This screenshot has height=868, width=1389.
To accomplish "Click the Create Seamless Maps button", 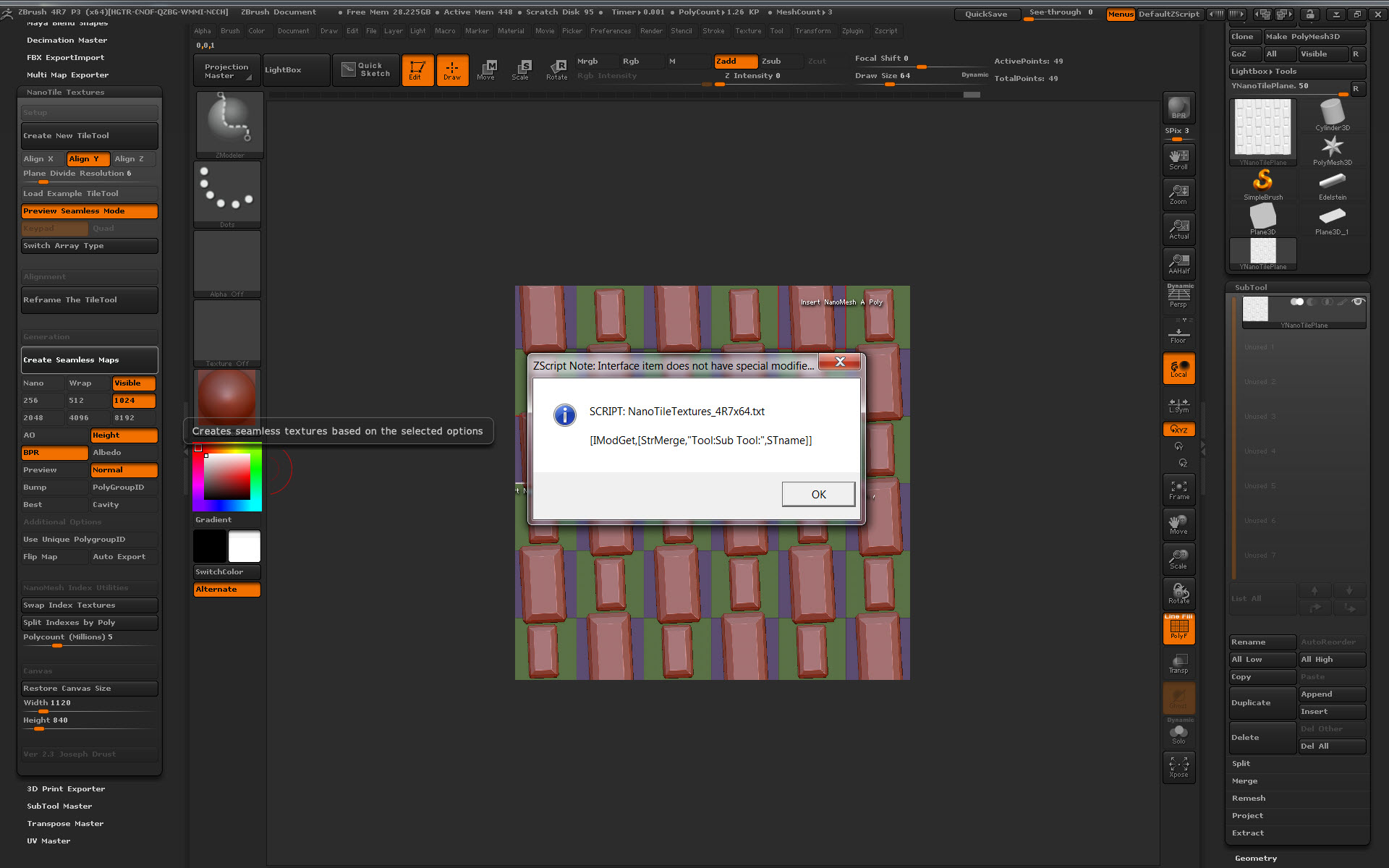I will pyautogui.click(x=89, y=360).
